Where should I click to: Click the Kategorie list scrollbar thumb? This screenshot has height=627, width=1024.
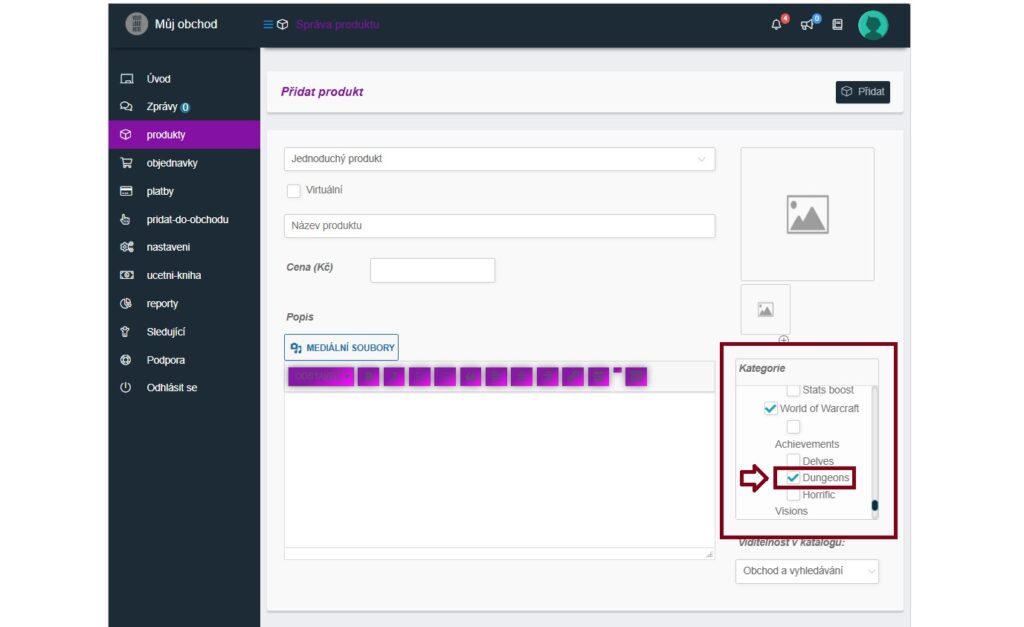tap(875, 506)
